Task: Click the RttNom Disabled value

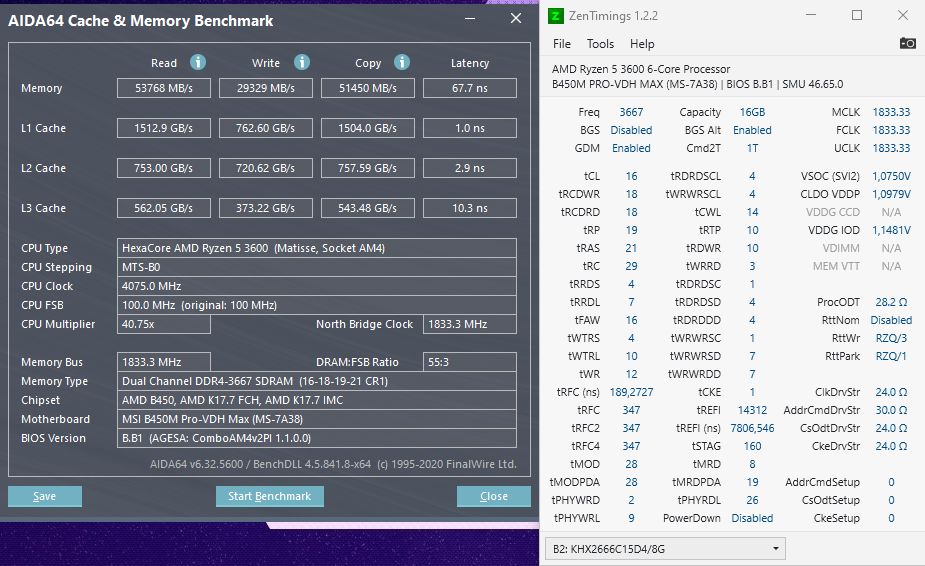Action: coord(891,320)
